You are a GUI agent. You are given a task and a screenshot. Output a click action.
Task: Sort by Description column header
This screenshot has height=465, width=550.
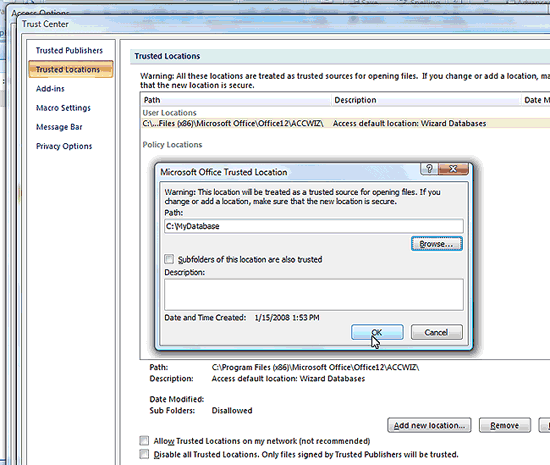(x=426, y=100)
